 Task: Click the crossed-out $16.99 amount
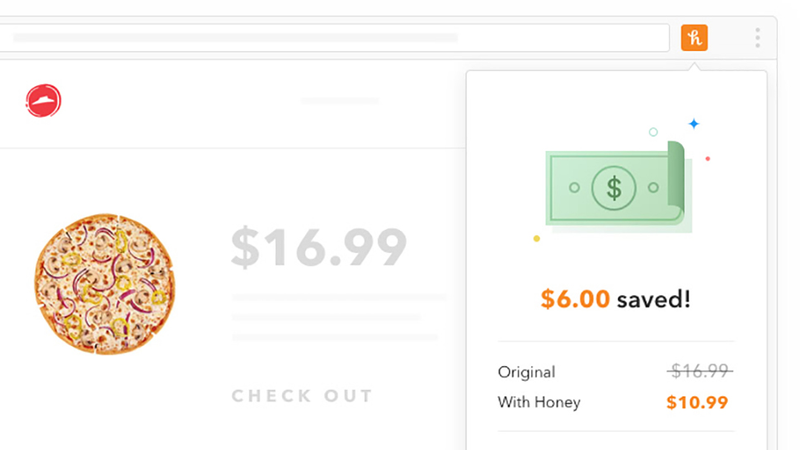pyautogui.click(x=699, y=370)
